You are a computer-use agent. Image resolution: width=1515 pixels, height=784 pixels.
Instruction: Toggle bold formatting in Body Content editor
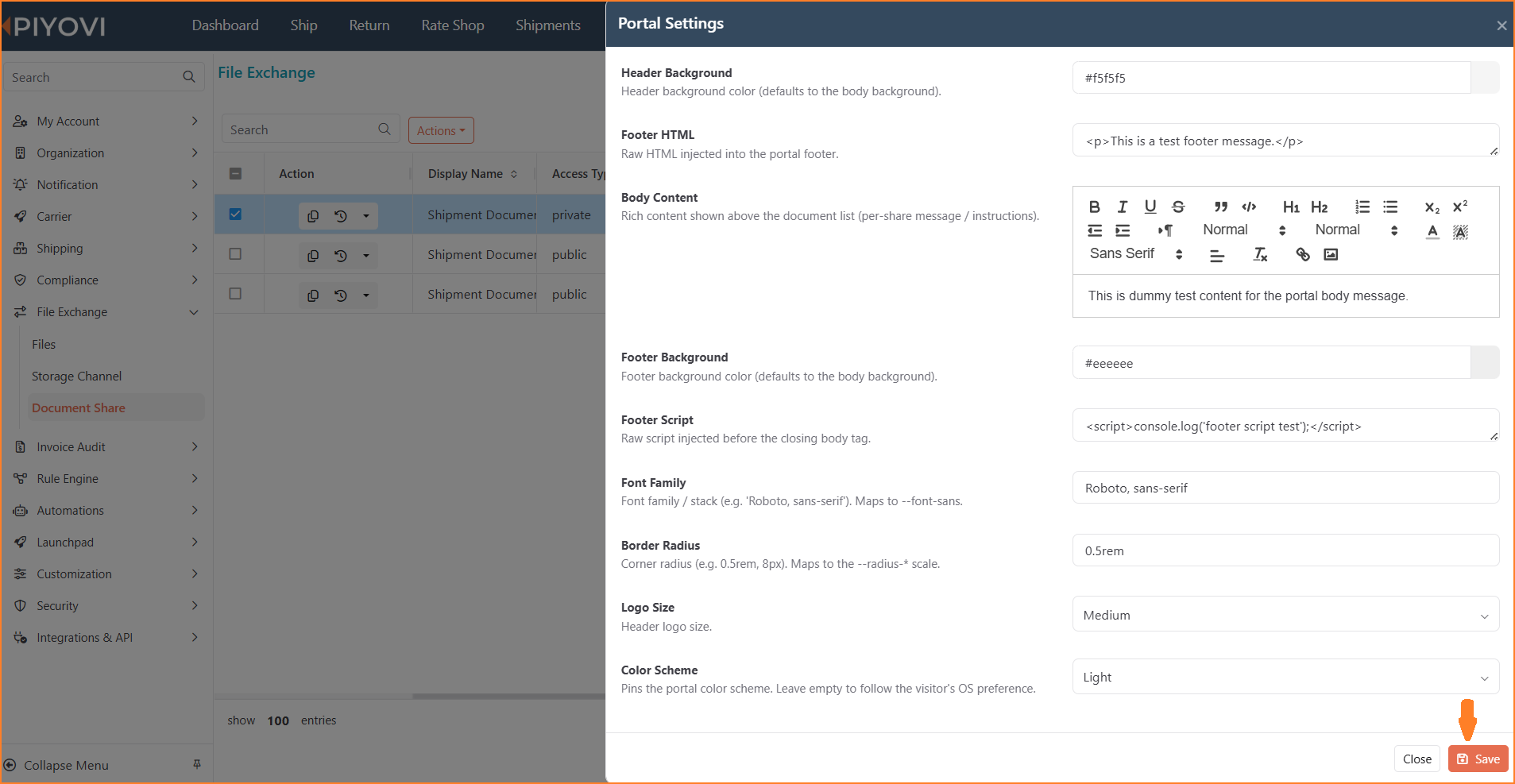tap(1094, 207)
